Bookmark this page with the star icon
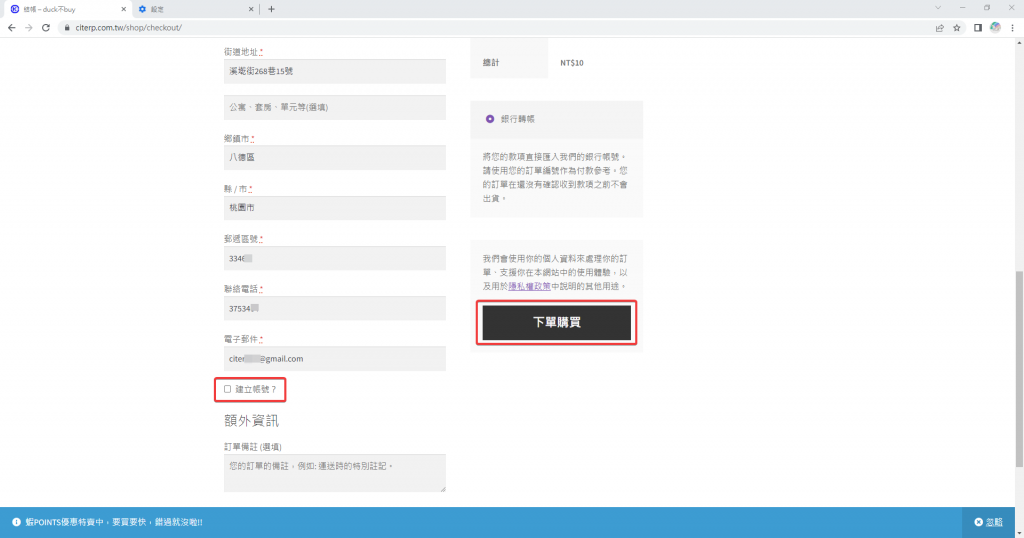Image resolution: width=1024 pixels, height=538 pixels. pyautogui.click(x=957, y=27)
